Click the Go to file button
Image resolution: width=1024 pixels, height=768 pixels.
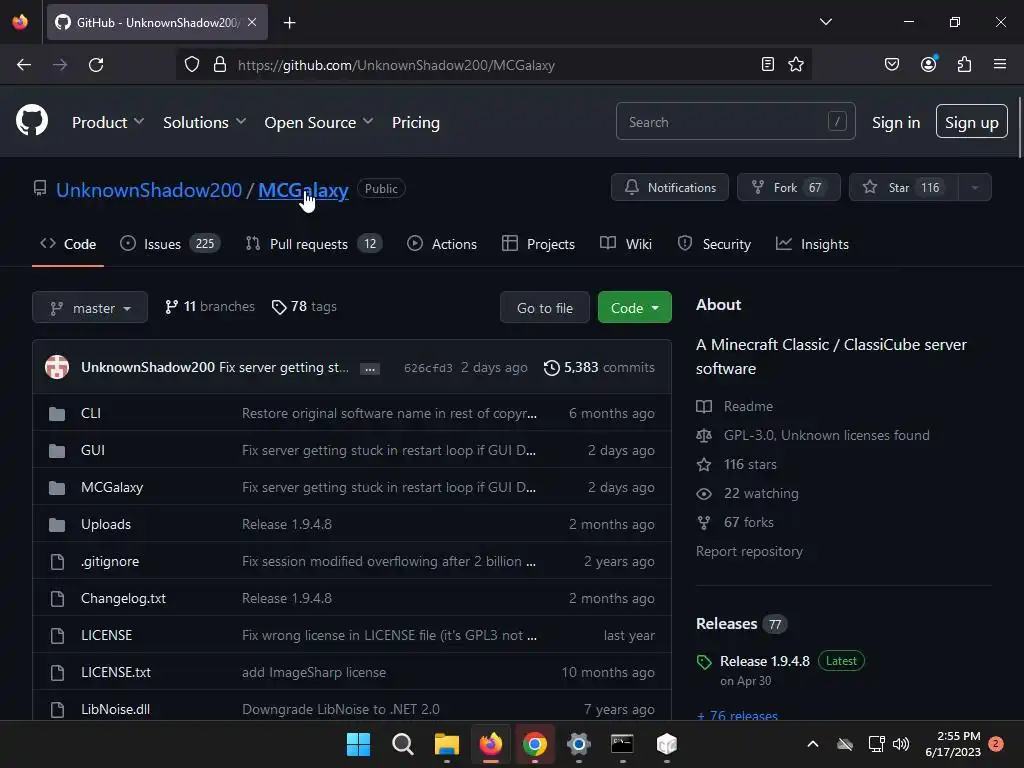coord(545,308)
